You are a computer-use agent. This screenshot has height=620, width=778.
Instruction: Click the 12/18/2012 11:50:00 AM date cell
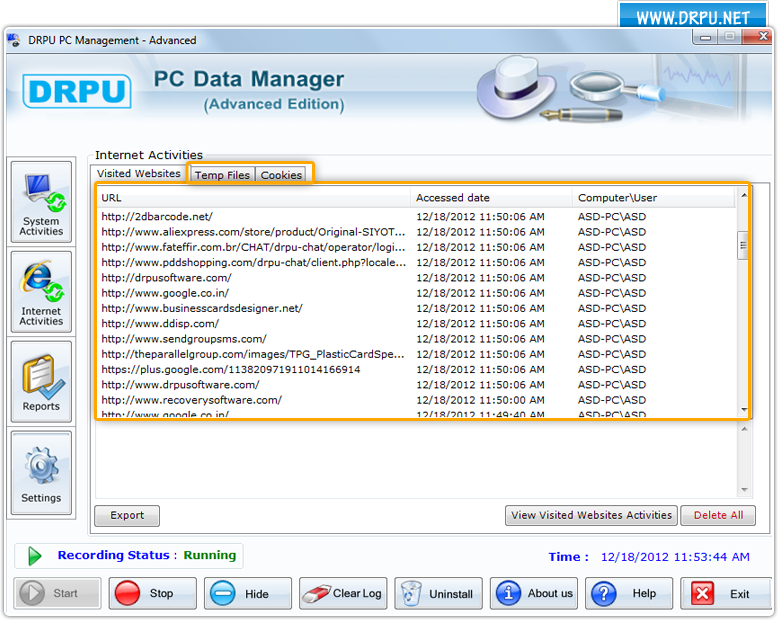[480, 400]
